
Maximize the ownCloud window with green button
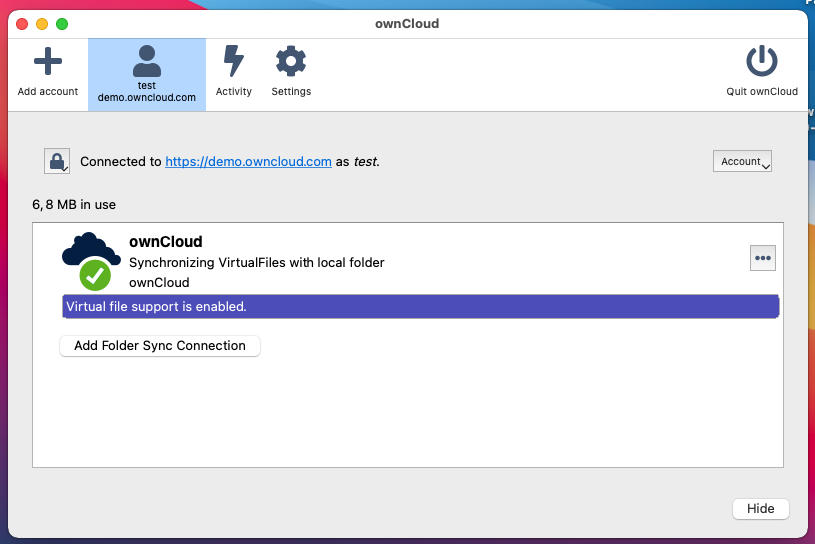coord(62,24)
